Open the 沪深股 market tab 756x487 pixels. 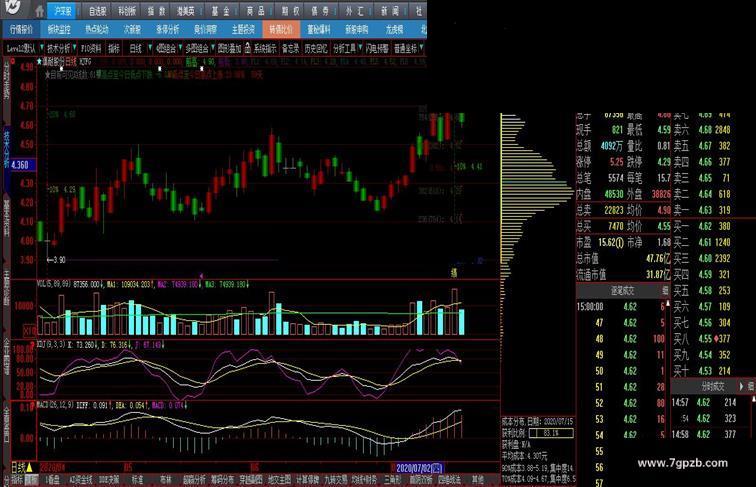click(x=63, y=11)
